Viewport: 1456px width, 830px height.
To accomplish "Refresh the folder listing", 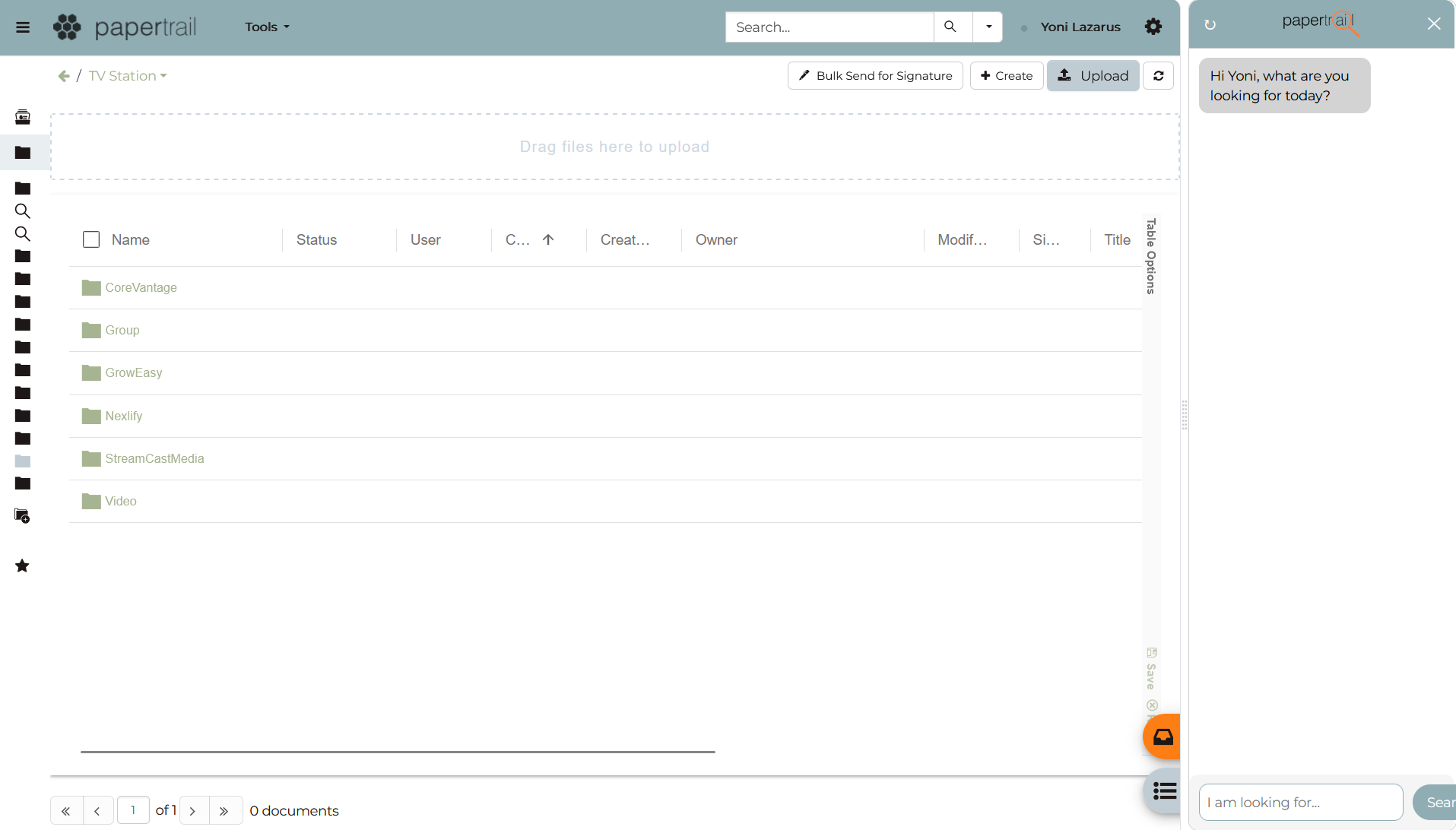I will click(1159, 76).
